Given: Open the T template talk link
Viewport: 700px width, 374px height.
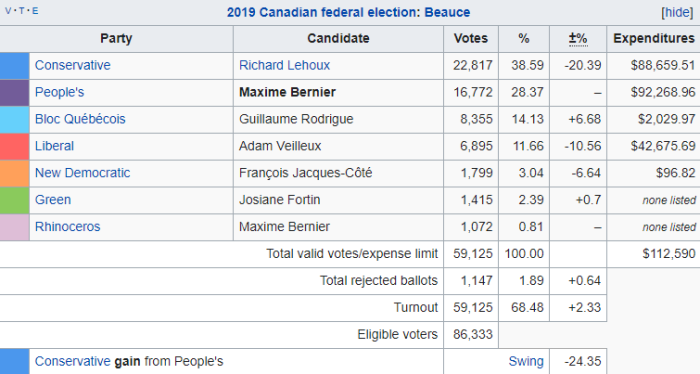Looking at the screenshot, I should pyautogui.click(x=21, y=11).
